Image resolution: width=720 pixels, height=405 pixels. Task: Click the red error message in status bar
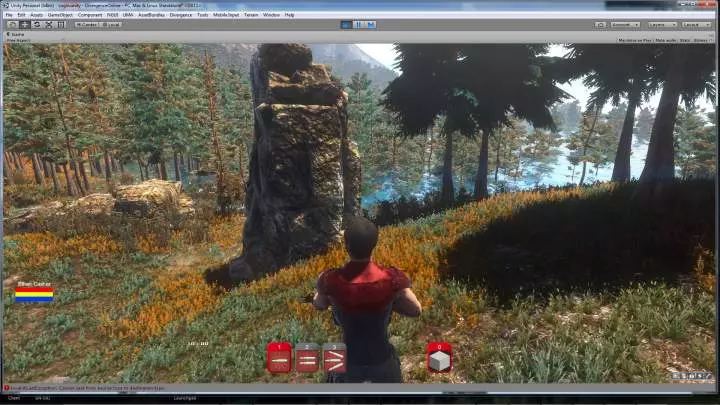87,388
